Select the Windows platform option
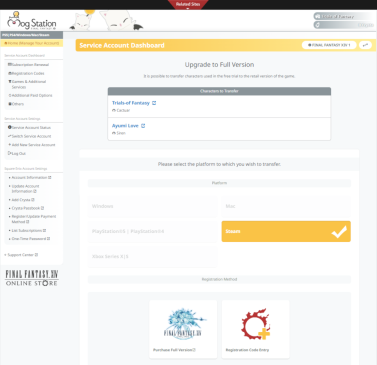The image size is (377, 365). 153,206
